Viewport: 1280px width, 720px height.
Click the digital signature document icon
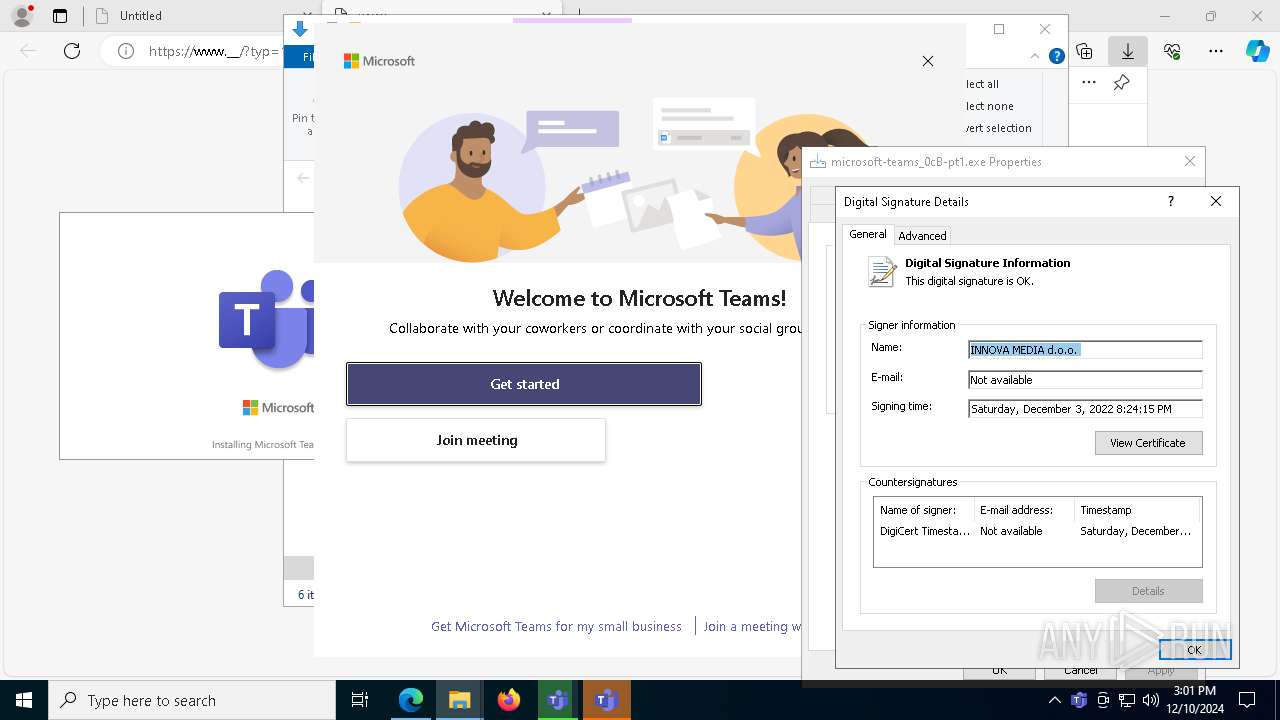pos(882,272)
